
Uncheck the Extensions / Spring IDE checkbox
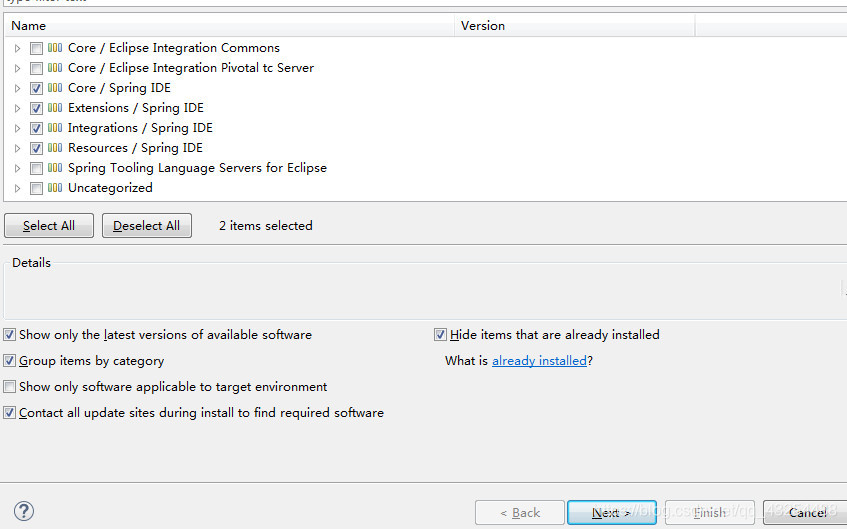pos(36,109)
